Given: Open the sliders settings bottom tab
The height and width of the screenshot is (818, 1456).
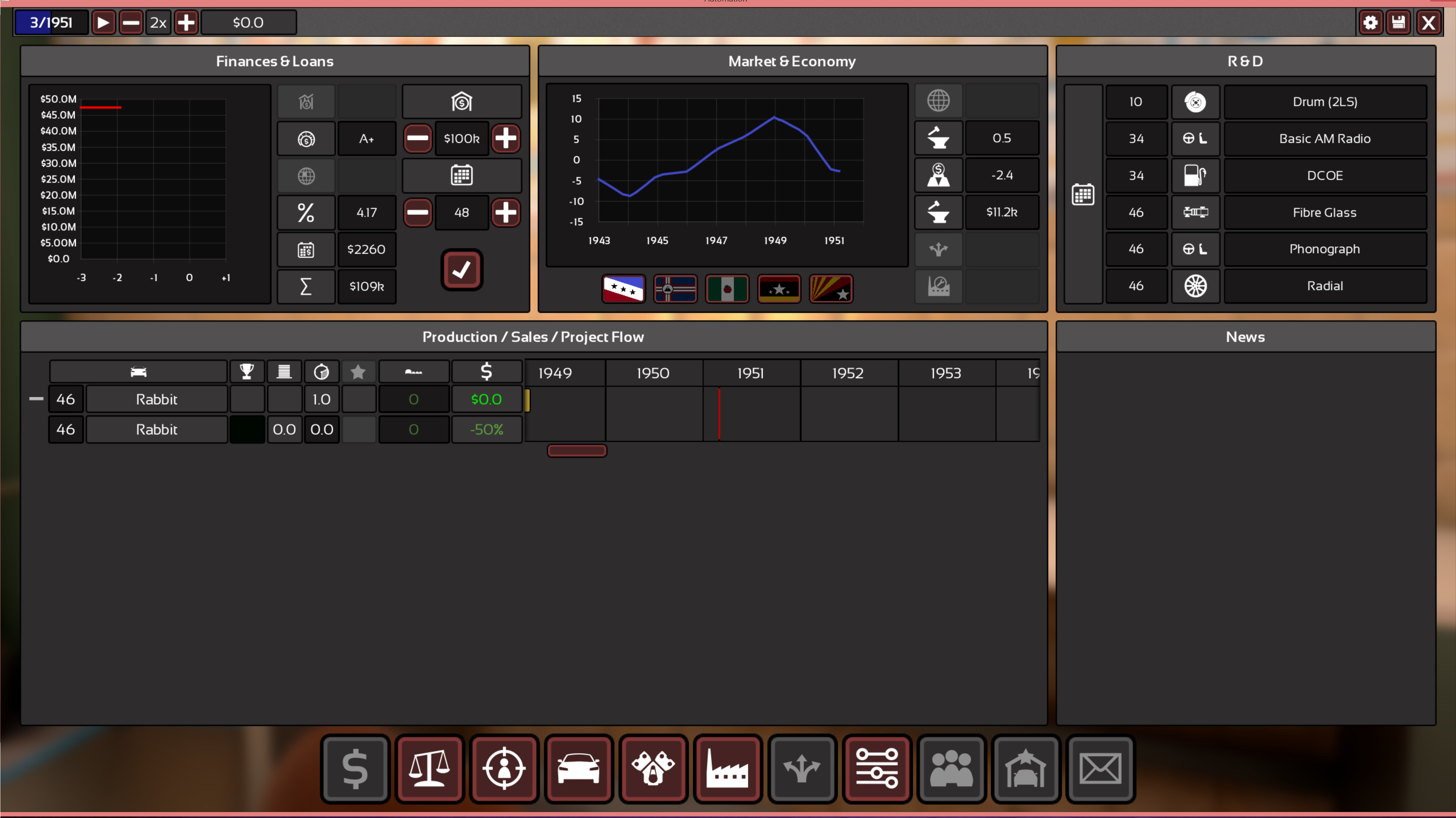Looking at the screenshot, I should (x=876, y=769).
